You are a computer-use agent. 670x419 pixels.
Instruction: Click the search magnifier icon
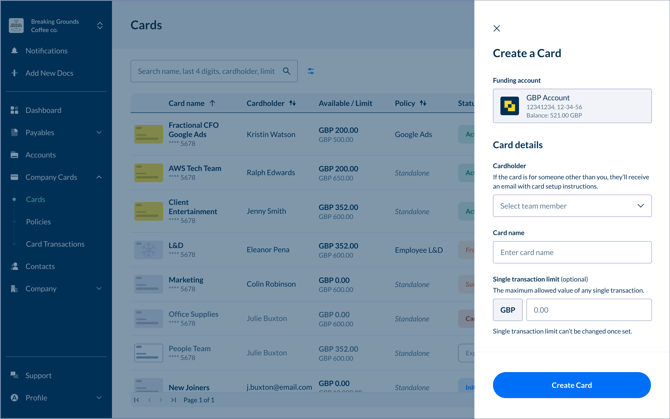[x=287, y=71]
